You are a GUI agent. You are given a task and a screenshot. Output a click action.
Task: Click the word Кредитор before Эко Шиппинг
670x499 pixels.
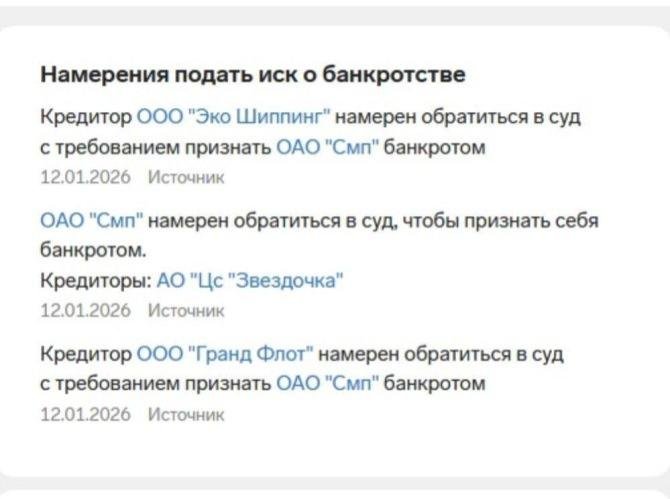tap(86, 117)
